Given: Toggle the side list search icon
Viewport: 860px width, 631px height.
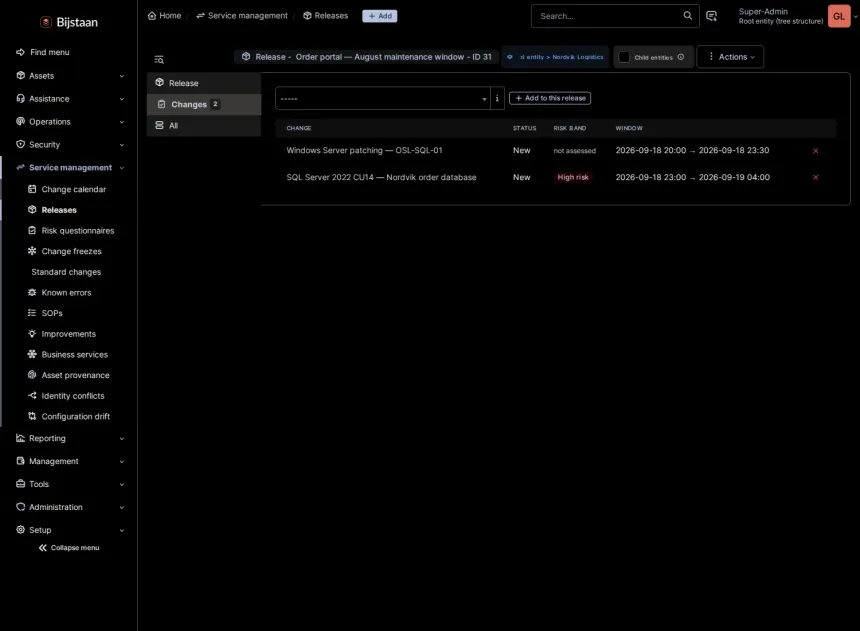Looking at the screenshot, I should (x=159, y=60).
